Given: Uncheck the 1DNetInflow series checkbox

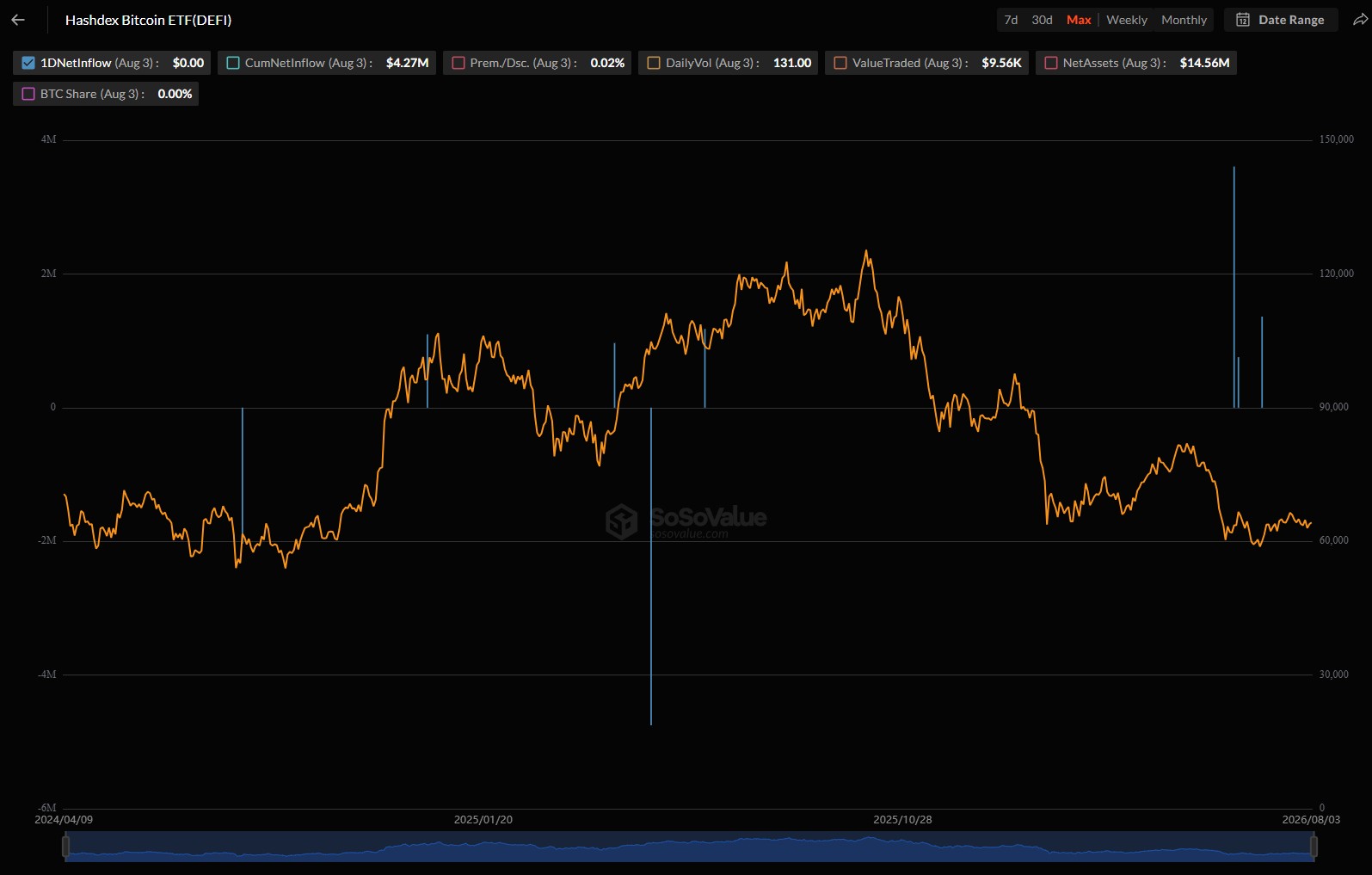Looking at the screenshot, I should (28, 63).
